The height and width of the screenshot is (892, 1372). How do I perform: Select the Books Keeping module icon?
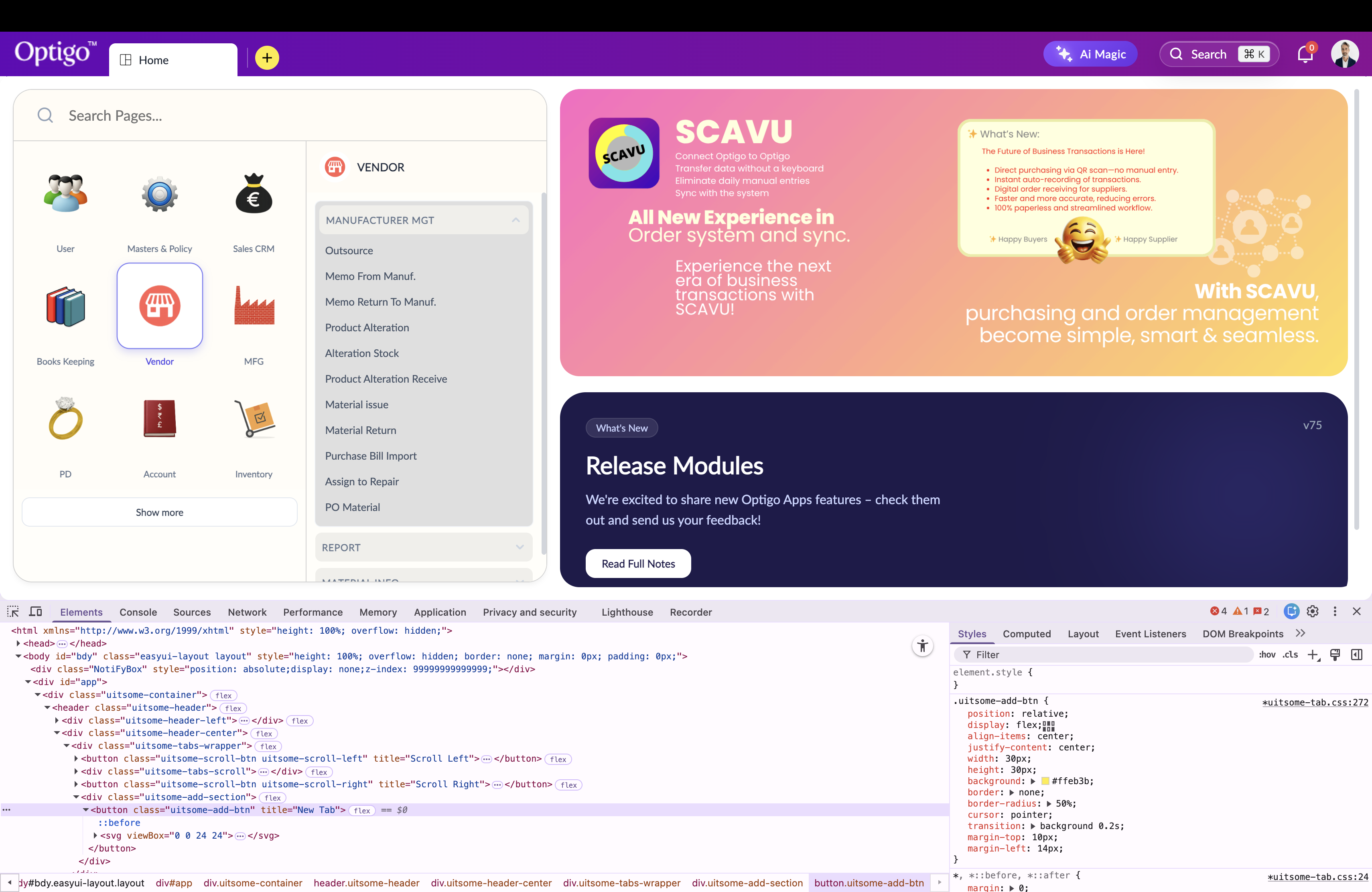coord(65,306)
